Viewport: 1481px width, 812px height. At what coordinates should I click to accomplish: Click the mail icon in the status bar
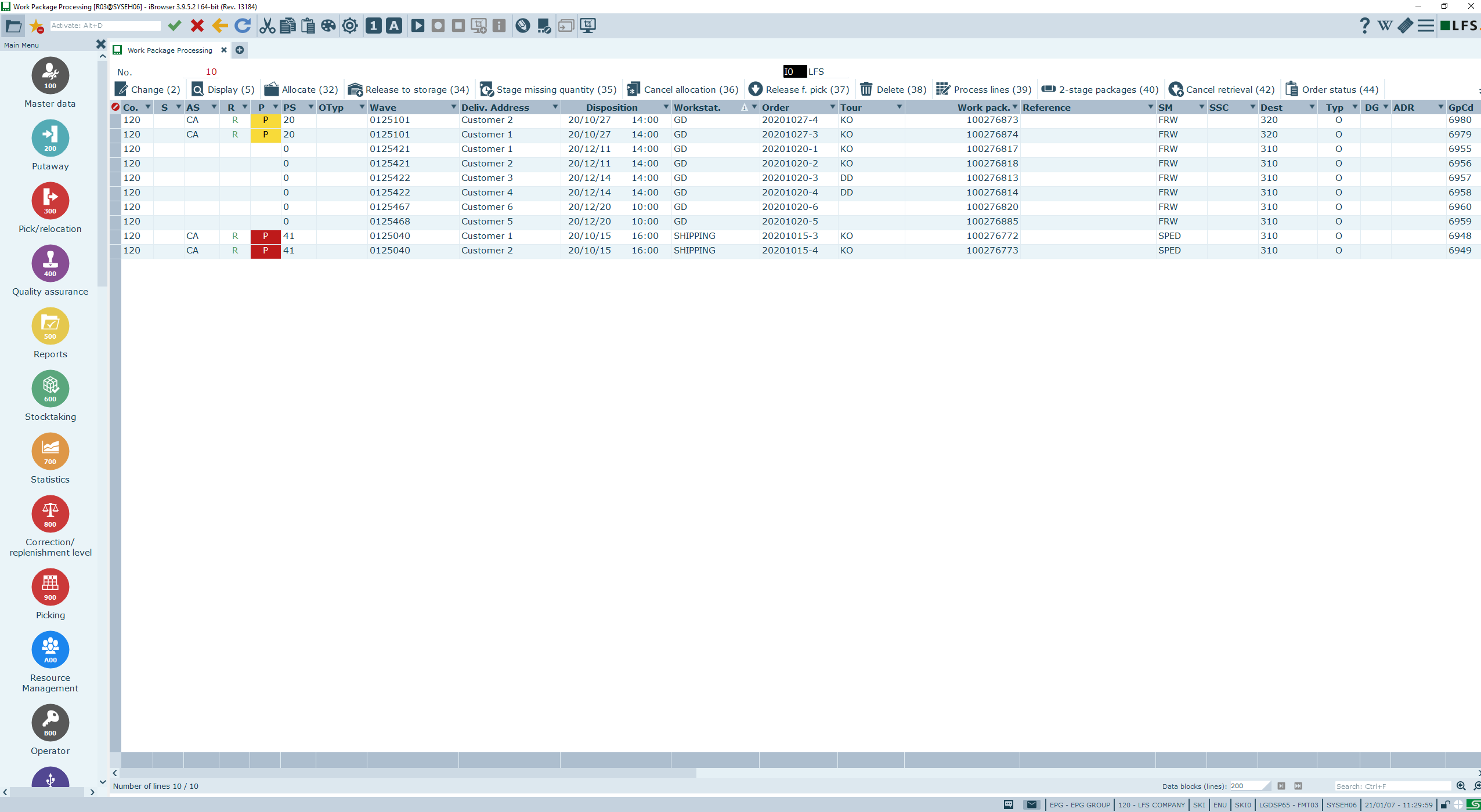(x=1031, y=804)
